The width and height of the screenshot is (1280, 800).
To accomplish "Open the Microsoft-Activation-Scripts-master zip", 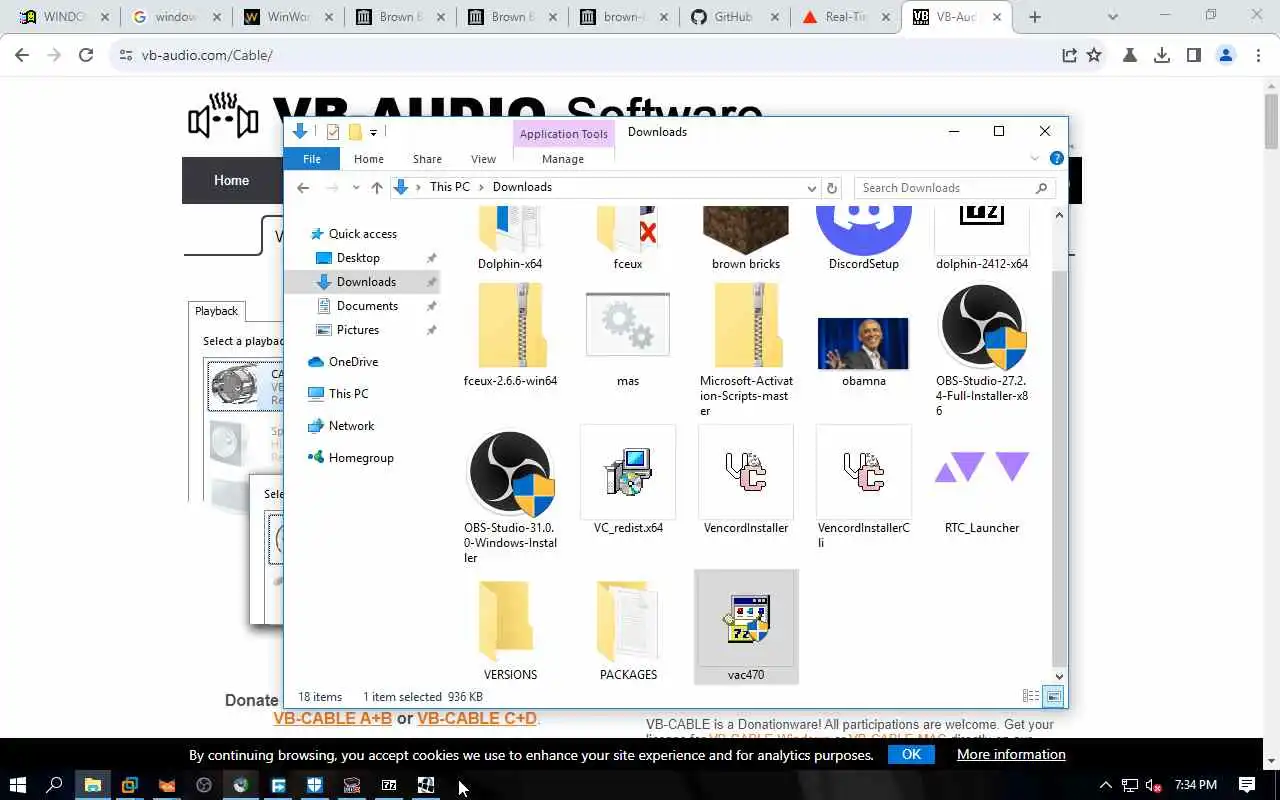I will (x=746, y=350).
